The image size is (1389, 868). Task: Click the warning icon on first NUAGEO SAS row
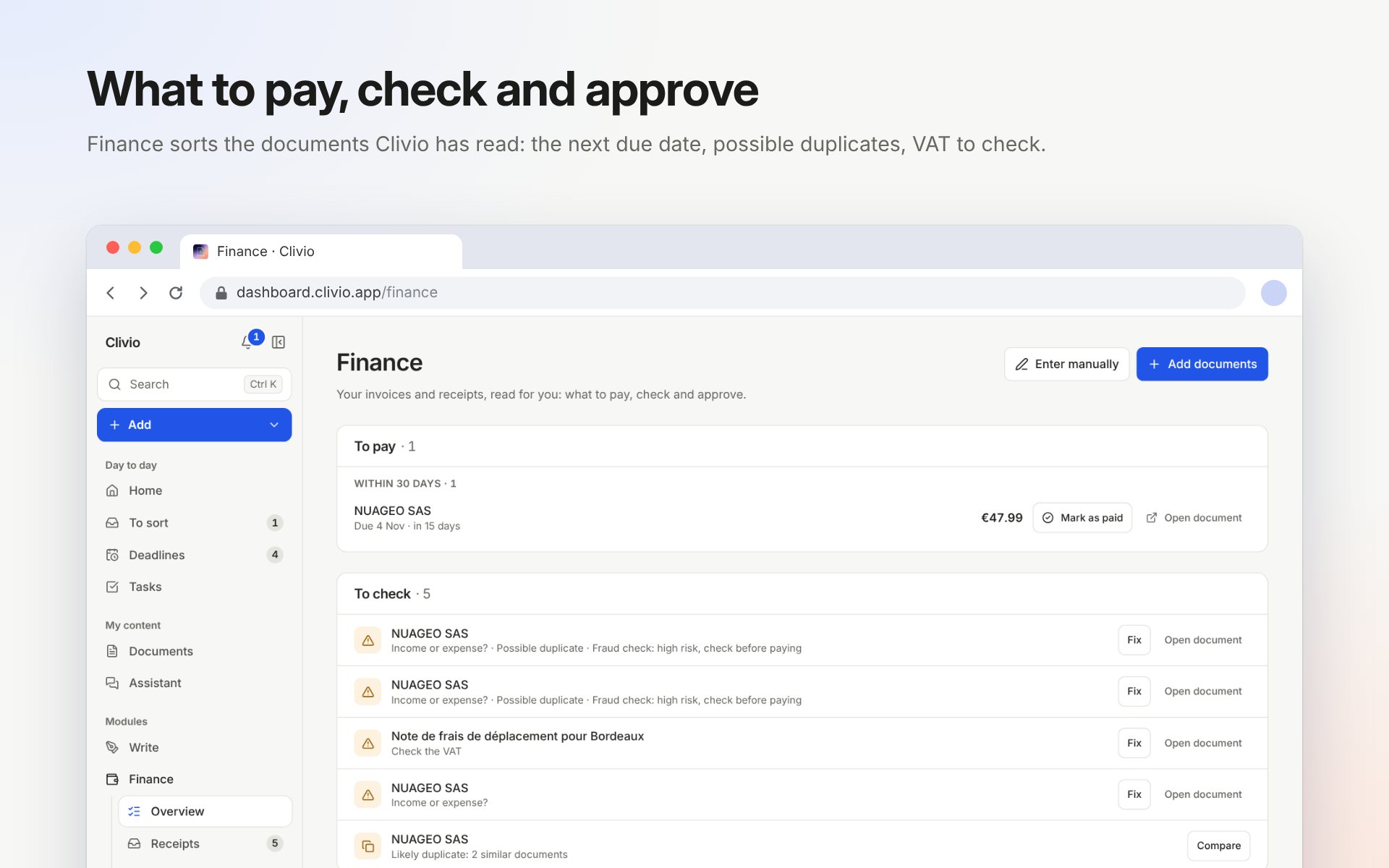pyautogui.click(x=368, y=640)
